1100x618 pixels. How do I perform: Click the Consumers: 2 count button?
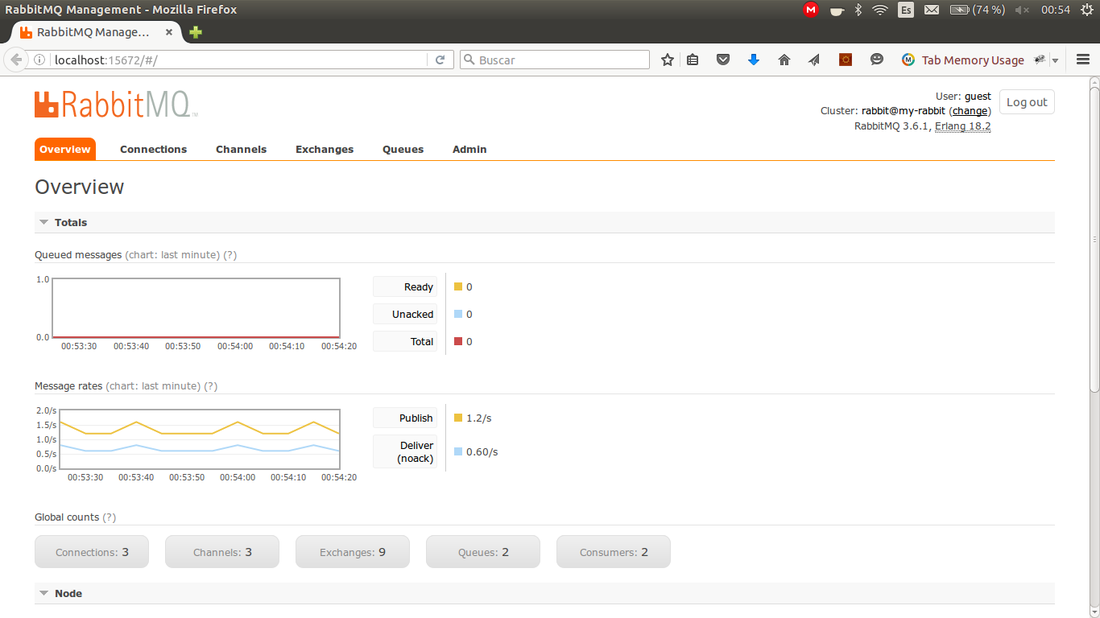[x=613, y=552]
